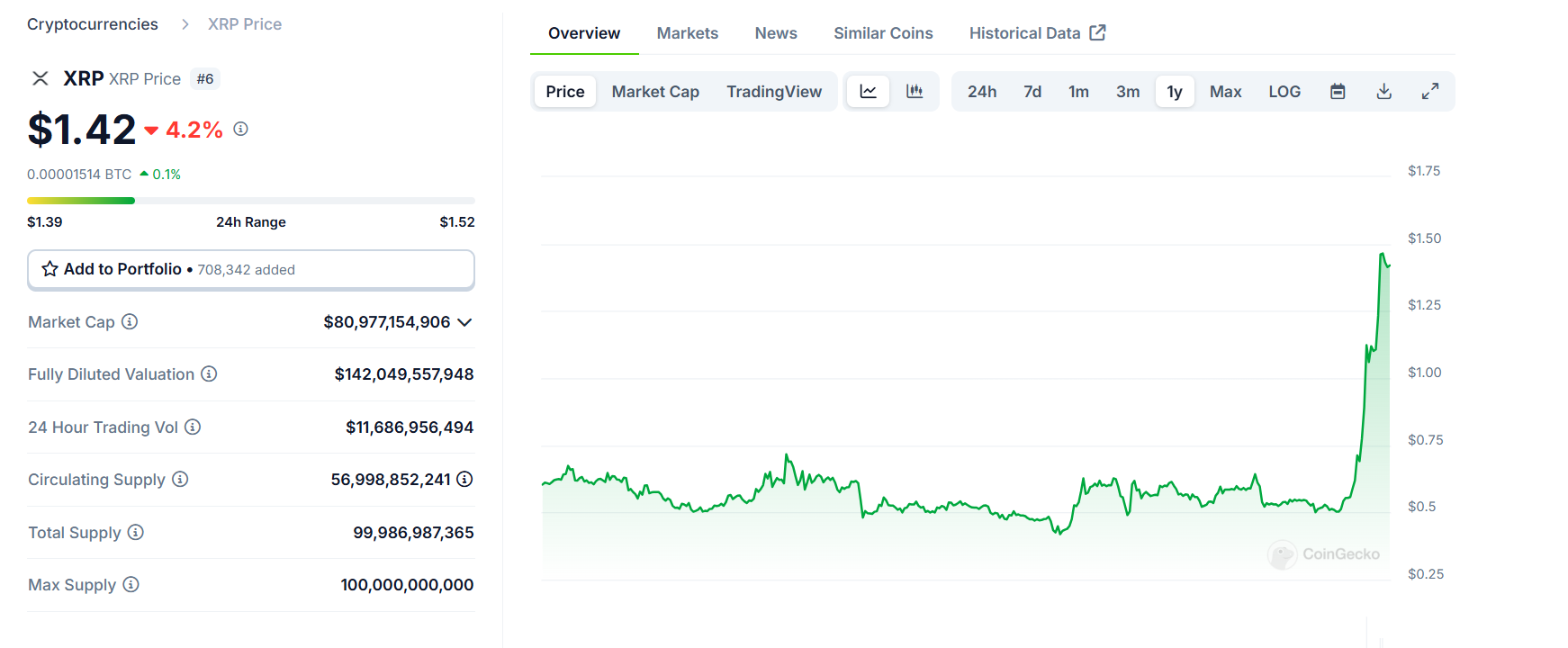Screen dimensions: 1568x648
Task: Open the Overview tab
Action: pos(584,33)
